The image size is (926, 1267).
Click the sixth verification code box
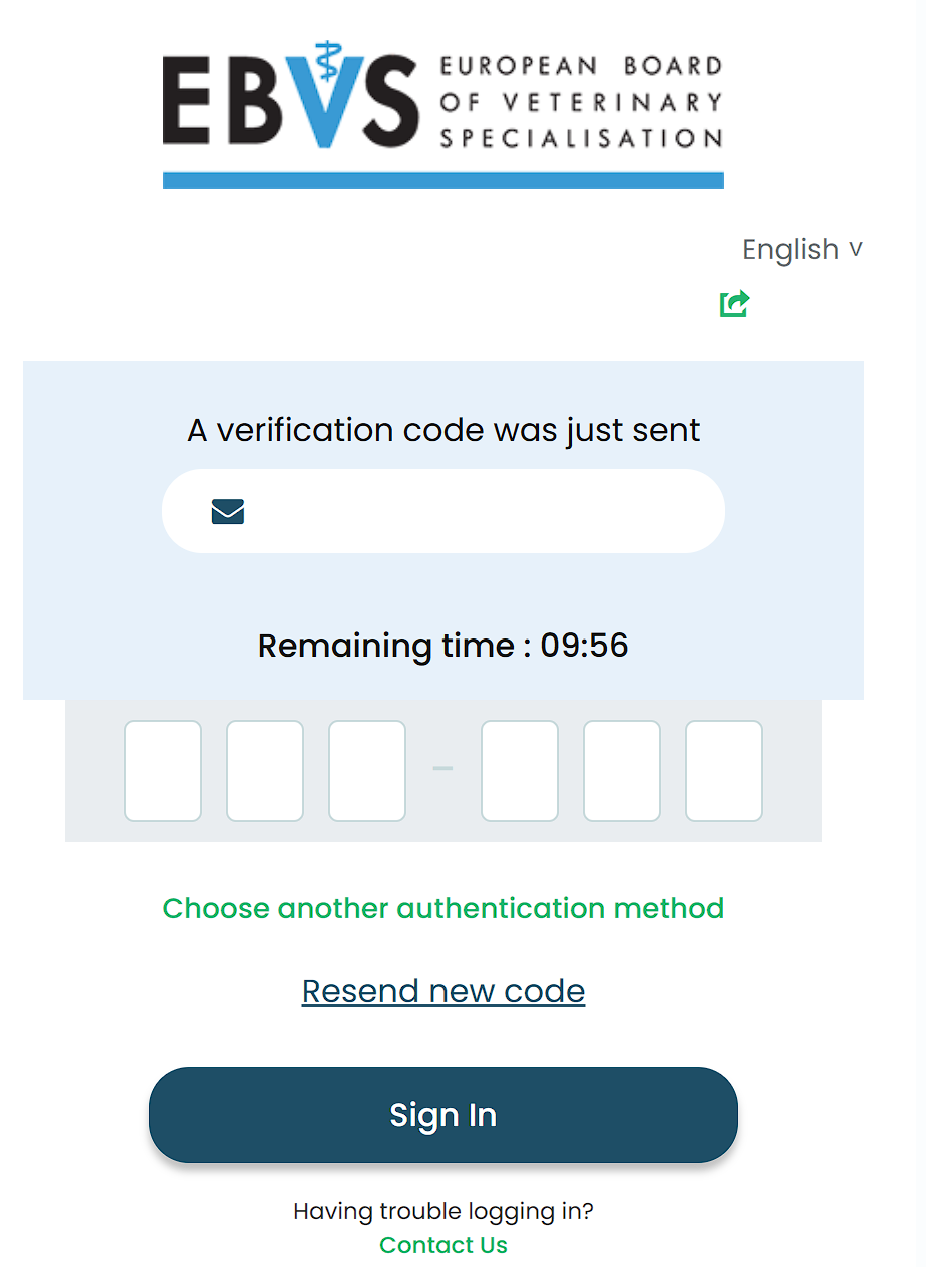(x=724, y=770)
